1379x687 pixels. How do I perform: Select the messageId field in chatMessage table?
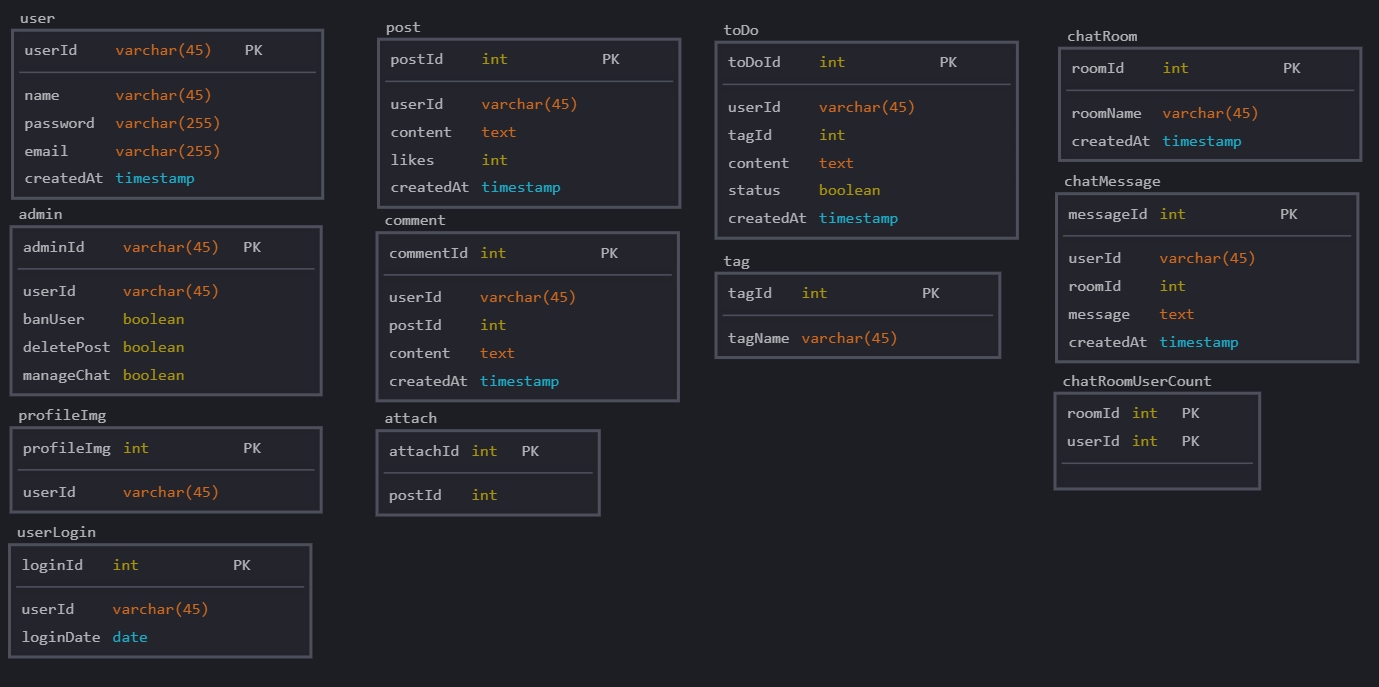coord(1107,214)
